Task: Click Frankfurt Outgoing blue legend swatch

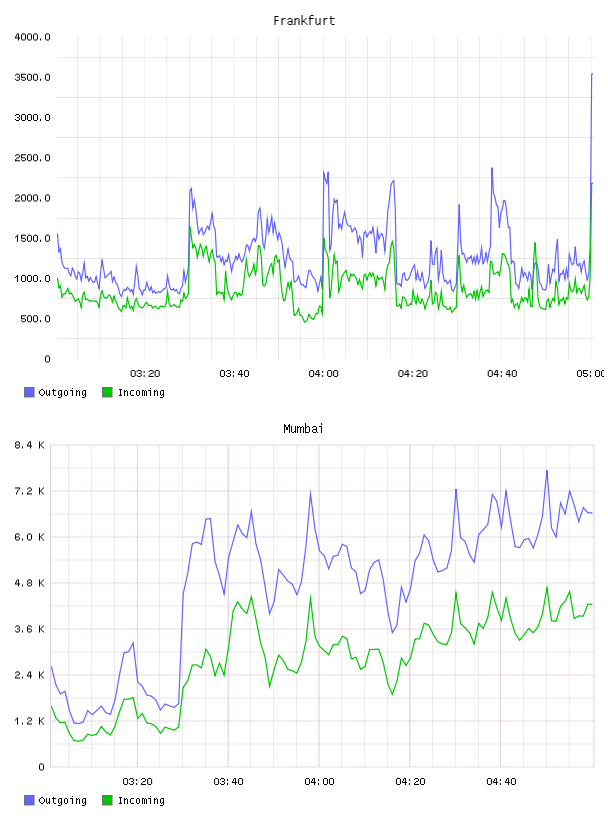Action: click(x=29, y=392)
